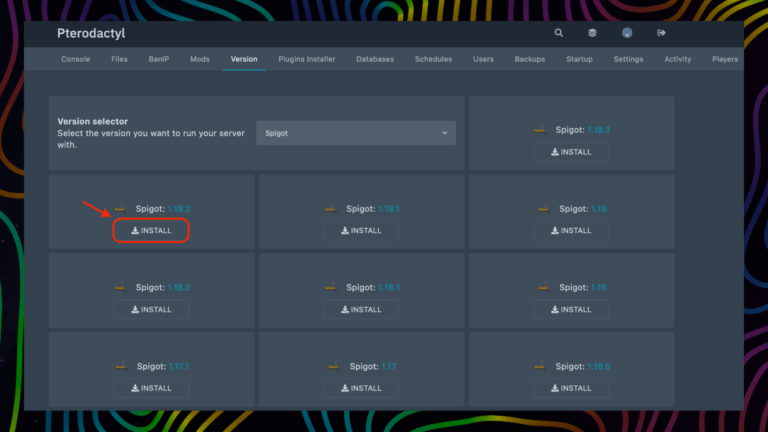Image resolution: width=768 pixels, height=432 pixels.
Task: Expand the Spigot version selector dropdown
Action: 355,133
